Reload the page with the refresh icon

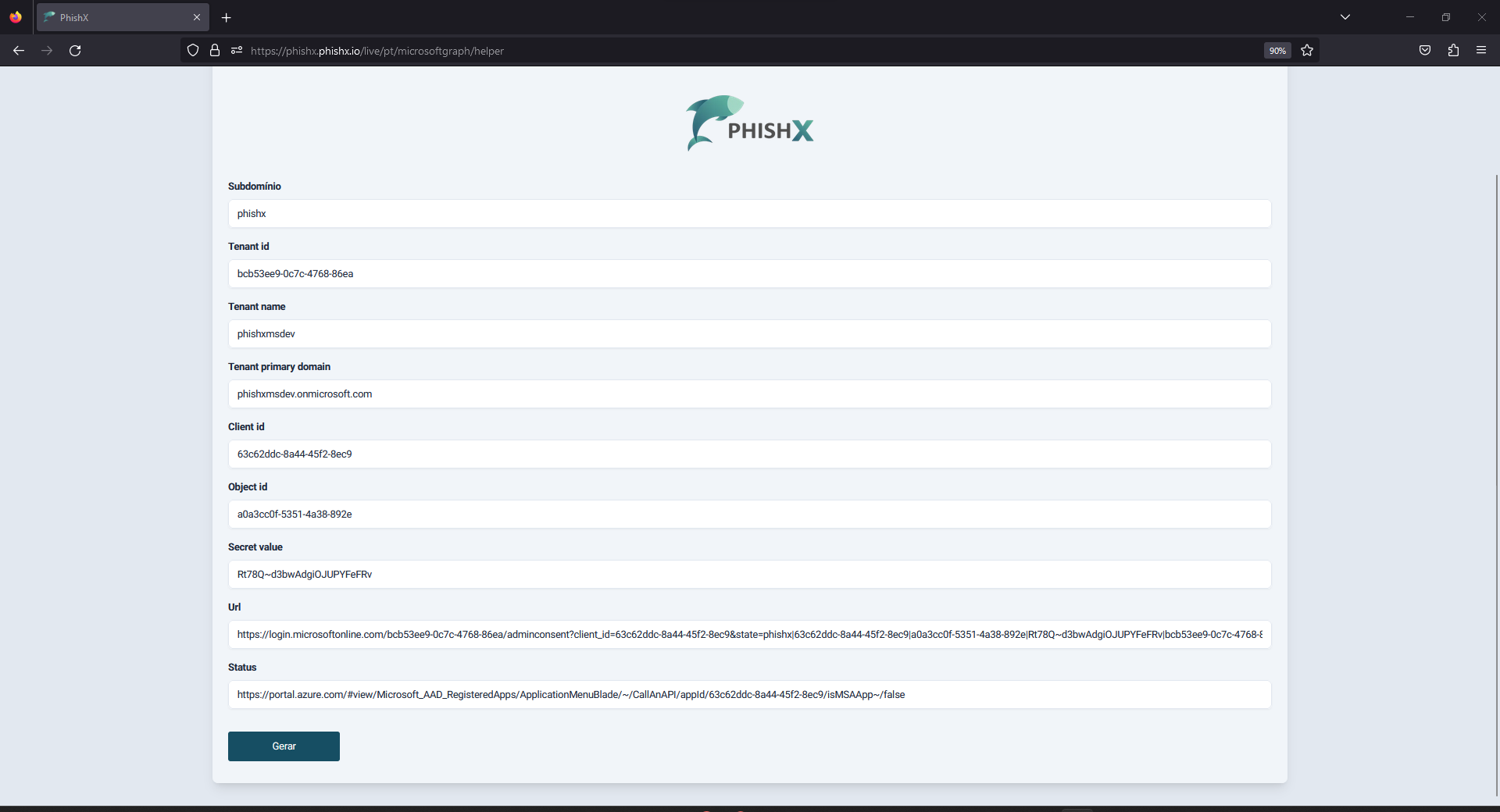pos(75,51)
